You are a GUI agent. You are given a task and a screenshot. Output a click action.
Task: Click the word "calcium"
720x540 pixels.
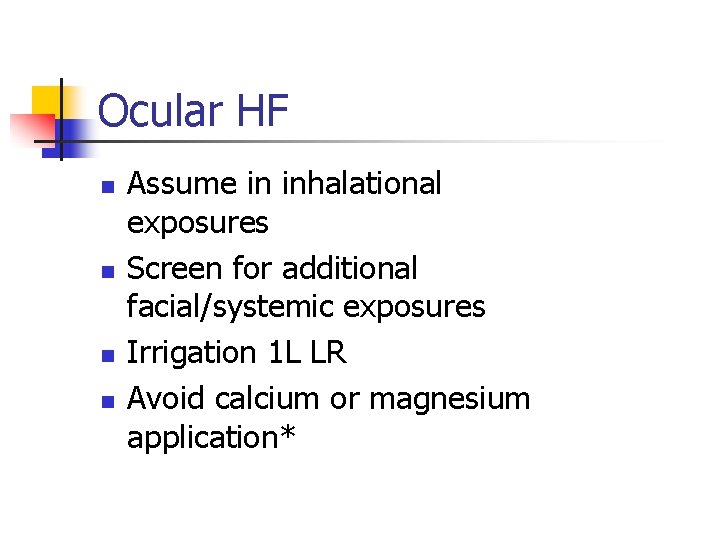pyautogui.click(x=267, y=399)
